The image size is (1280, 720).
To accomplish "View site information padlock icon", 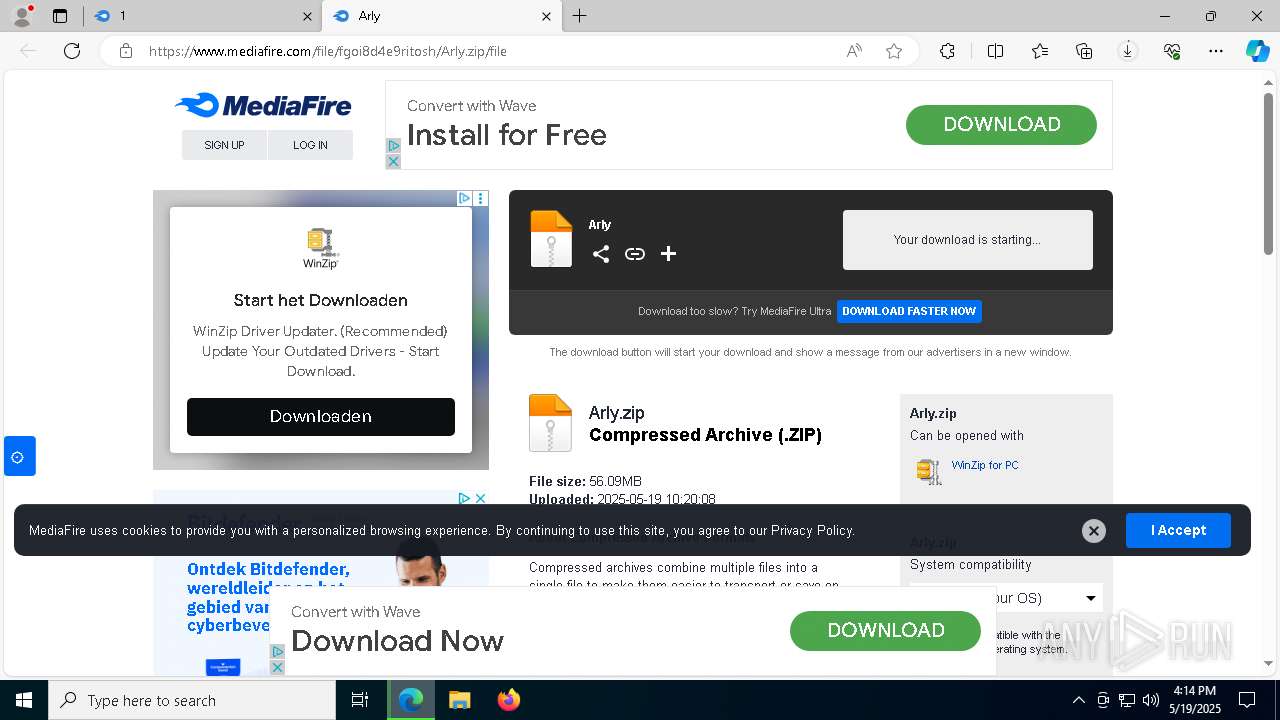I will pos(126,51).
